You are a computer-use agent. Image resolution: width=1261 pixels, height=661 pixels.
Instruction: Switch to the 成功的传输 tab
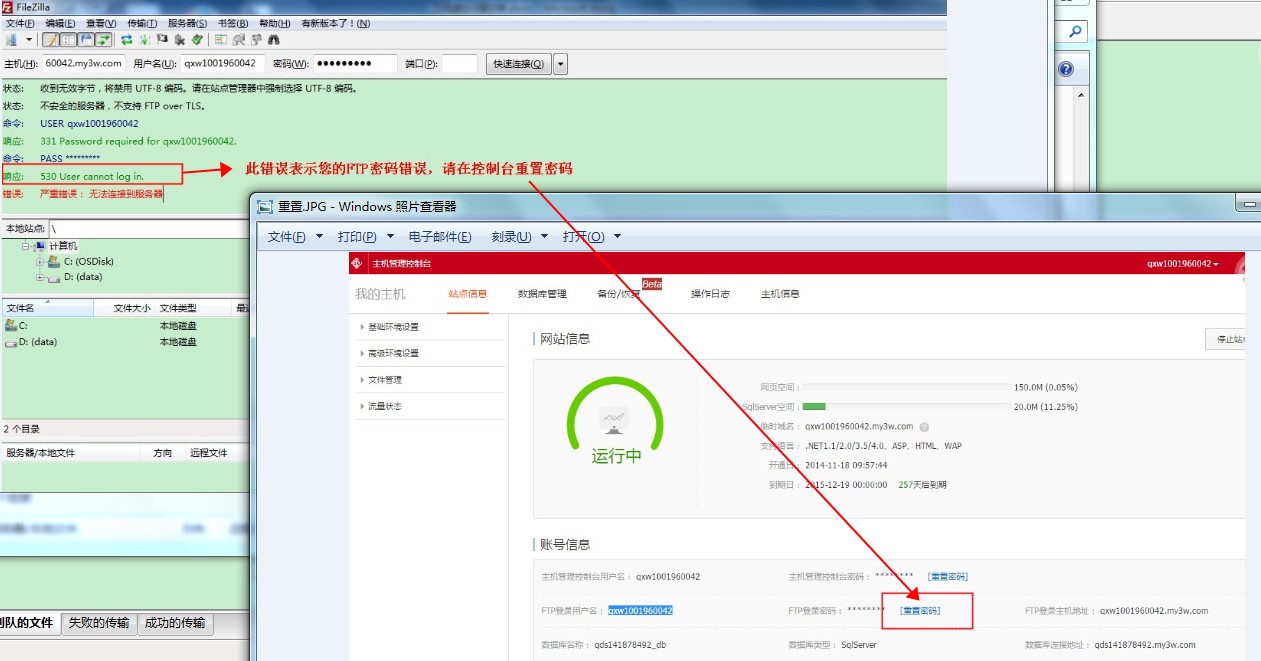pyautogui.click(x=175, y=623)
